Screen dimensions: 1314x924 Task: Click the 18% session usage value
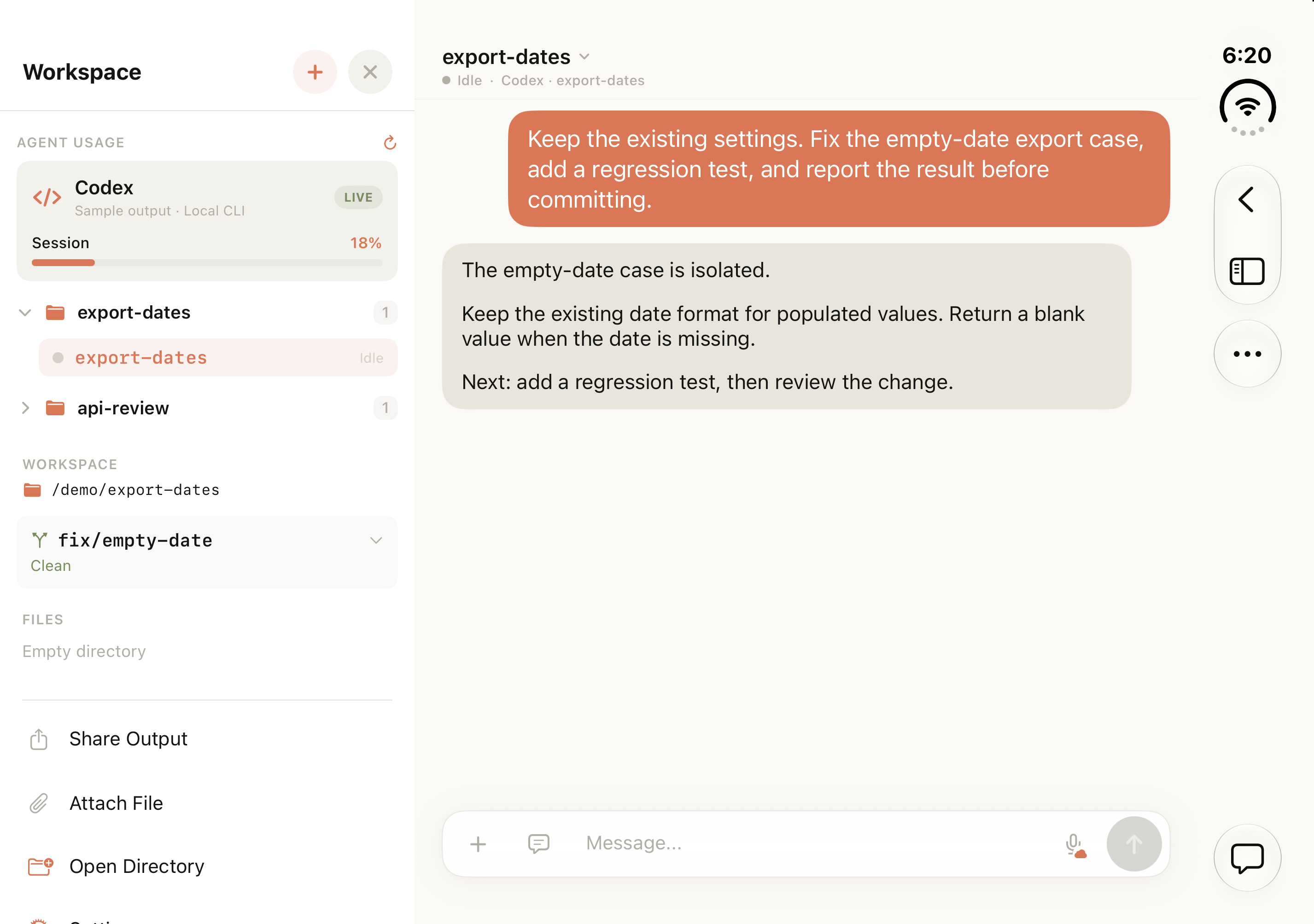(x=366, y=243)
